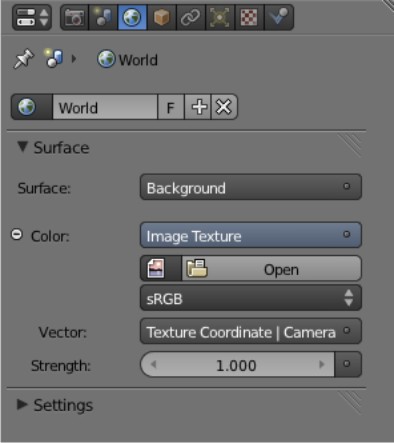Screen dimensions: 394x443
Task: Browse existing images to link
Action: (x=161, y=268)
